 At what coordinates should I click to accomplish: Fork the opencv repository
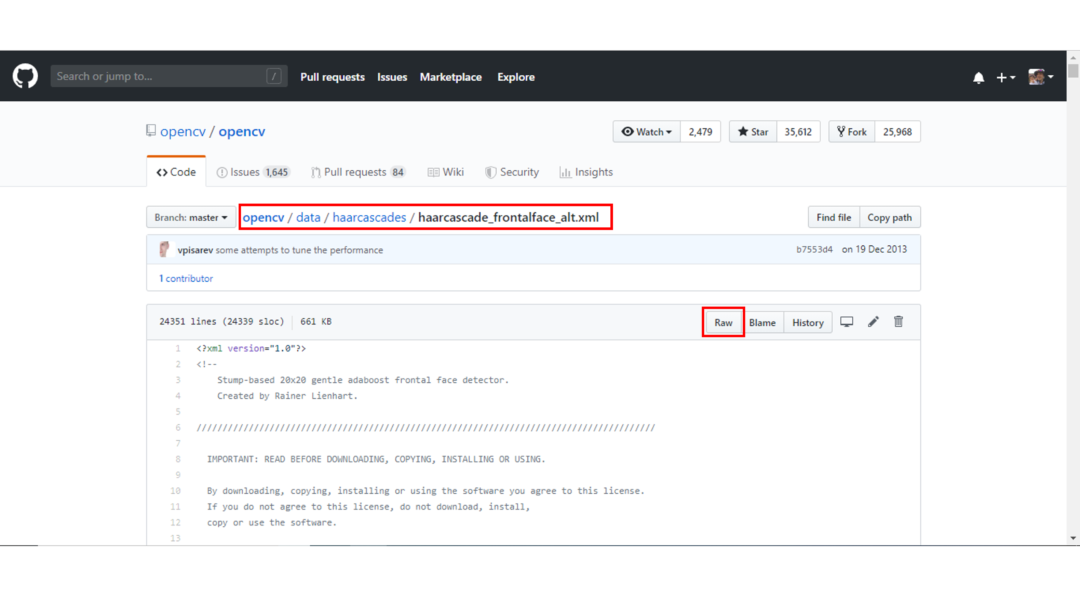click(852, 132)
